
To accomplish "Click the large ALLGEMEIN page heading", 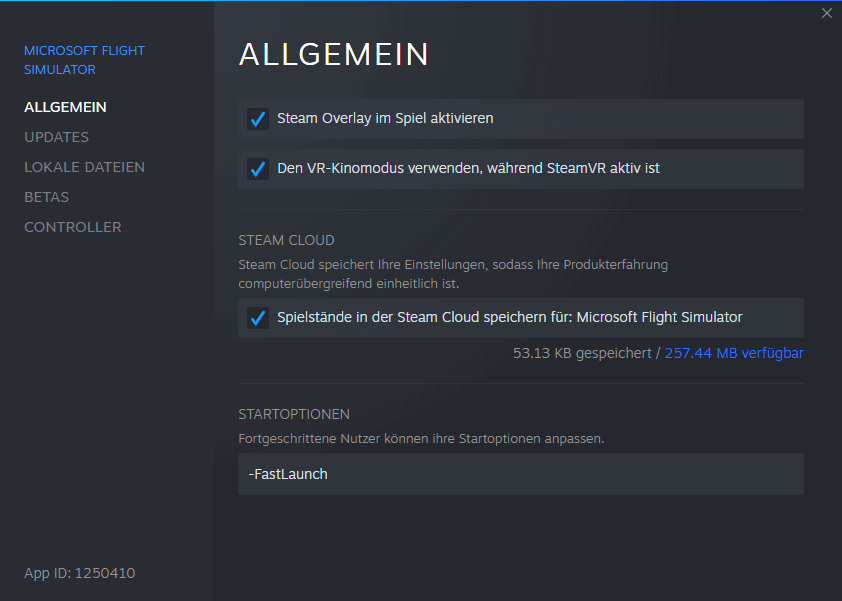I will [333, 55].
